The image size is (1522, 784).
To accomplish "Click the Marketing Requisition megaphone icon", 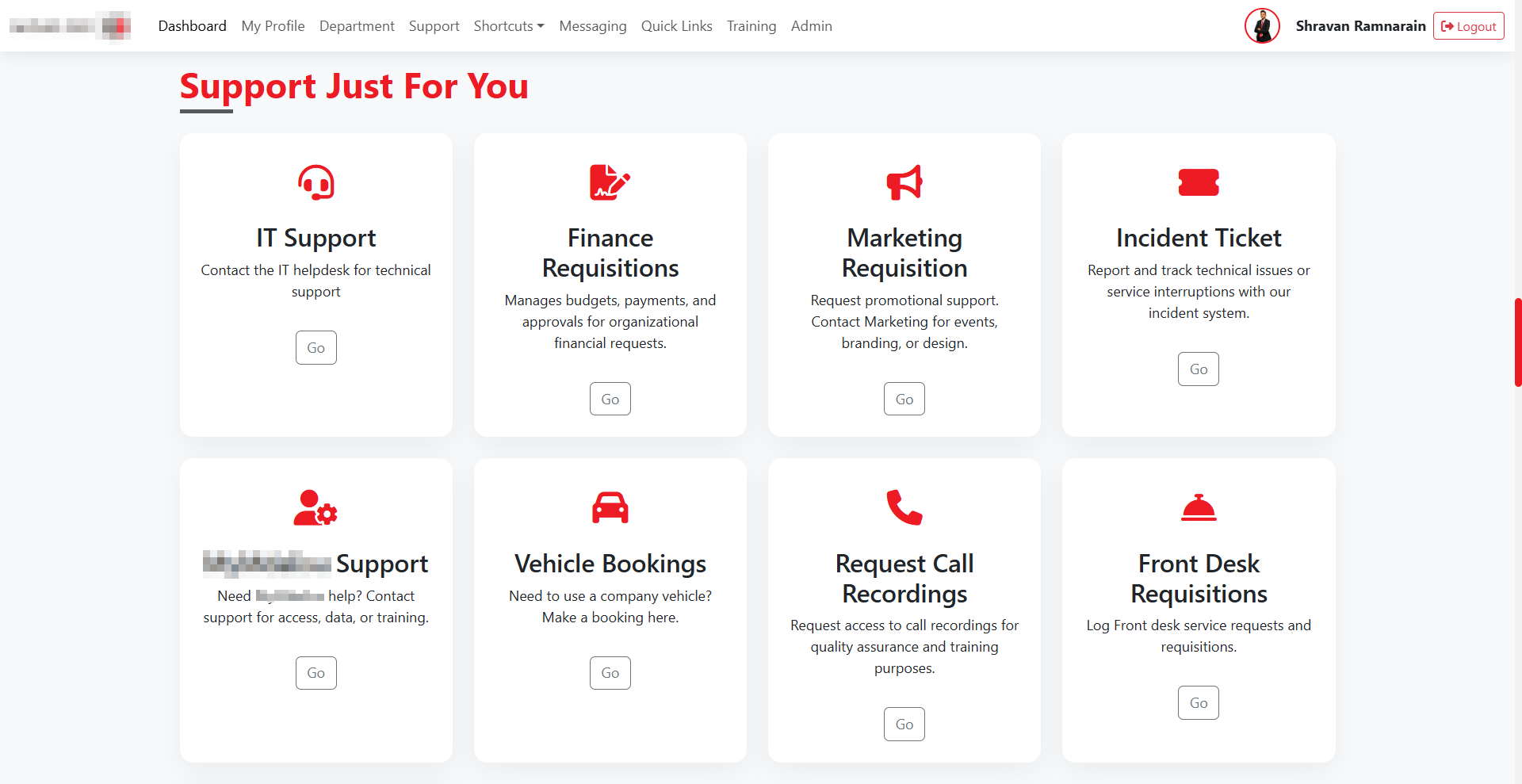I will coord(904,182).
